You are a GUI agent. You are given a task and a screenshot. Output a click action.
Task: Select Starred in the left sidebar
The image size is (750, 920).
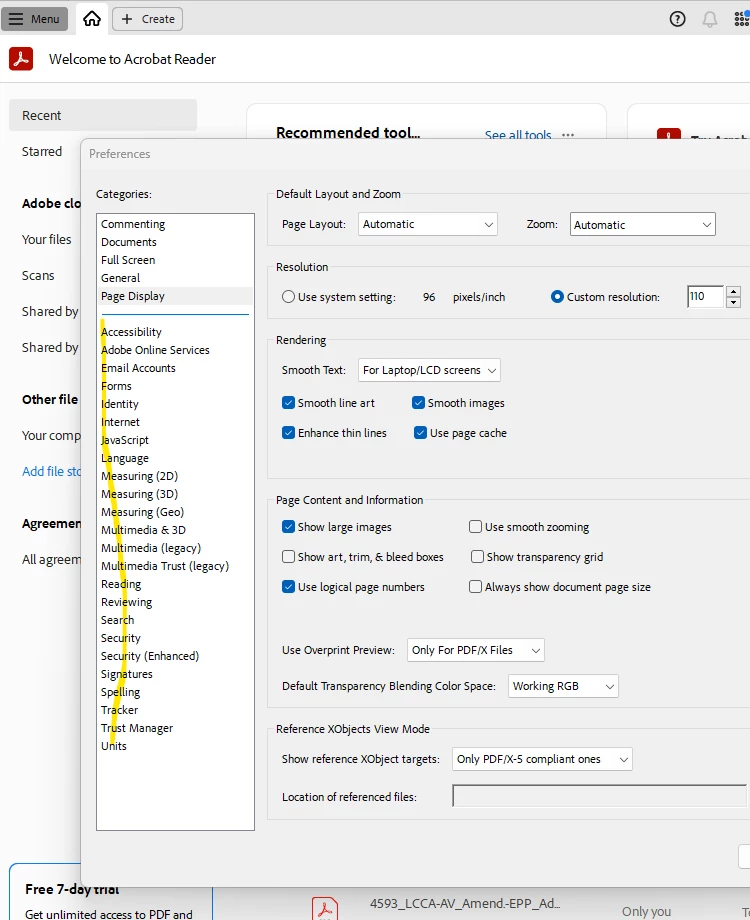click(42, 151)
